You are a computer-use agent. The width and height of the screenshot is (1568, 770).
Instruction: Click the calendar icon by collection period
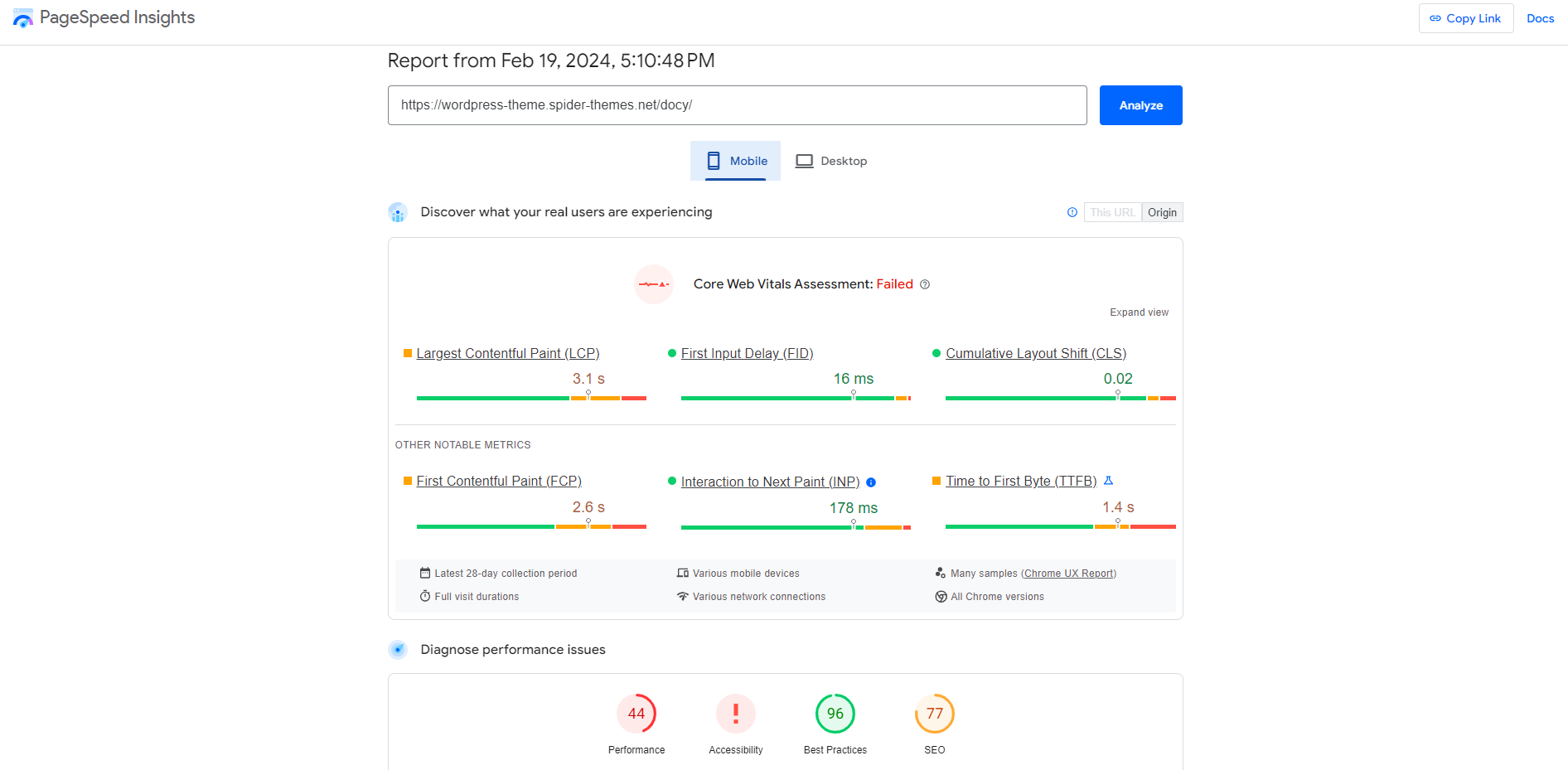tap(425, 573)
